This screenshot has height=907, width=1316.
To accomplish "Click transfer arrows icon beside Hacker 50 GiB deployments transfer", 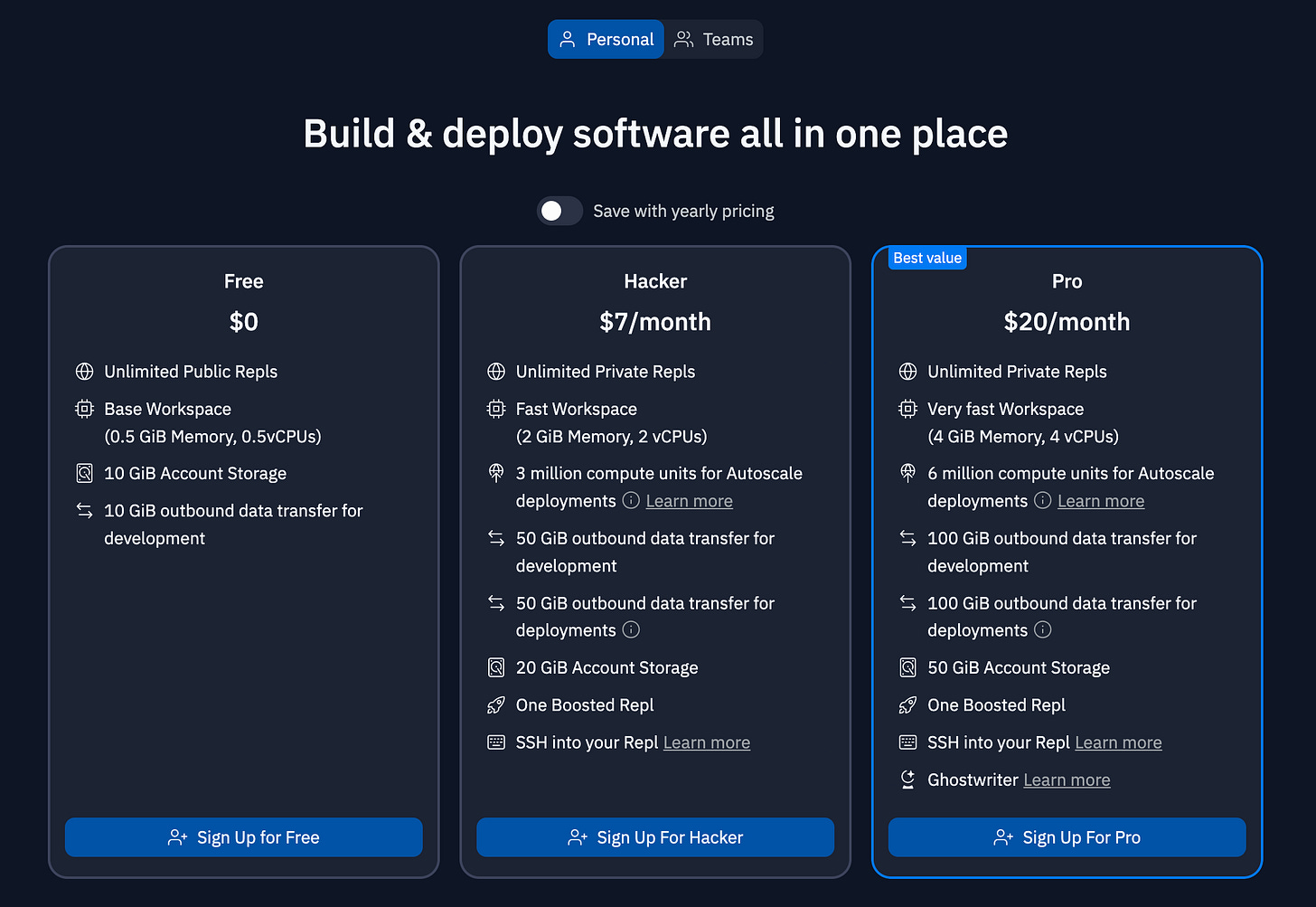I will pos(496,603).
